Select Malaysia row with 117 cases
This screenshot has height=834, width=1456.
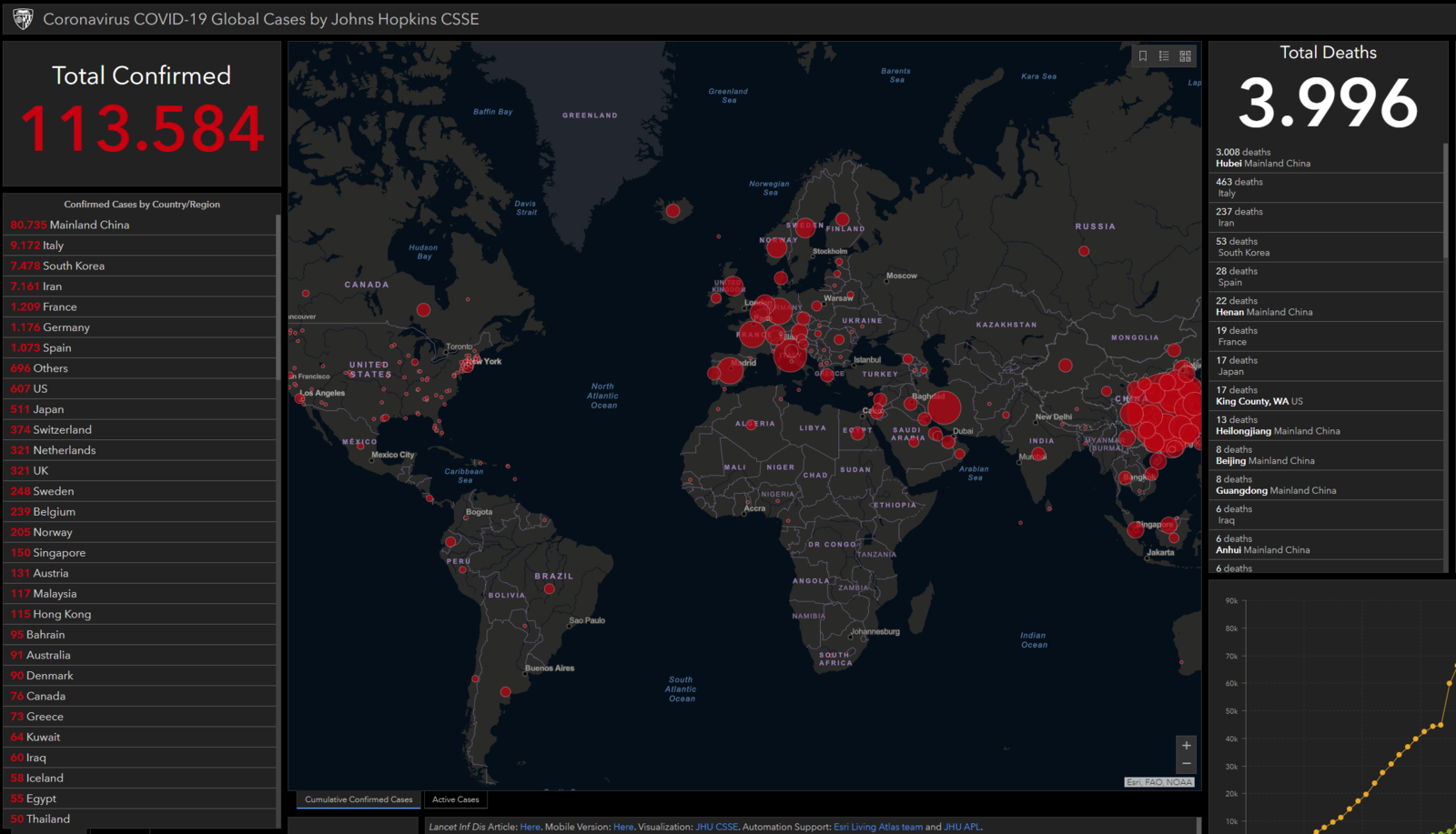pos(139,594)
